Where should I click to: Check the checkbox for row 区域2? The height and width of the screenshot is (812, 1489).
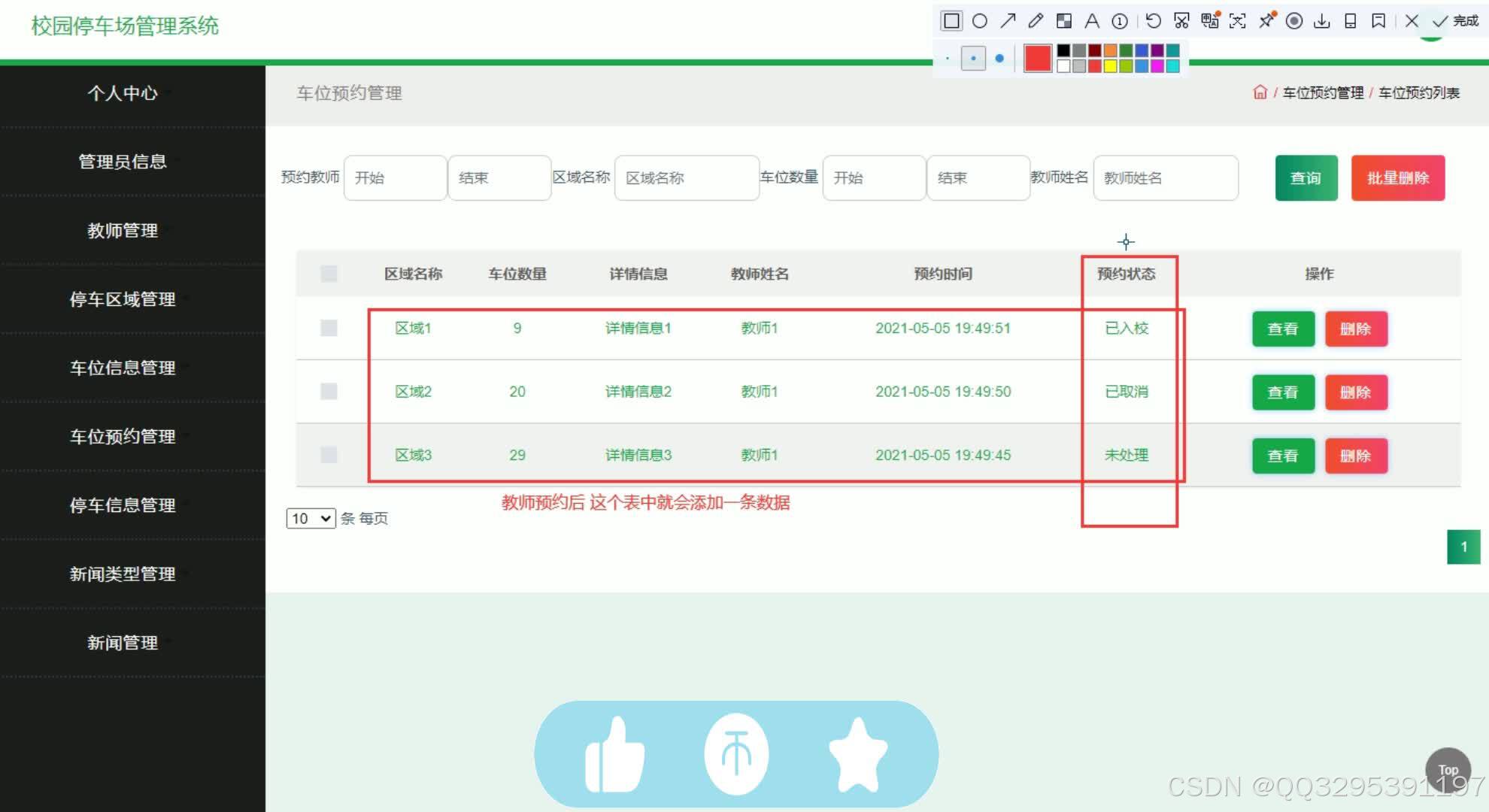(x=329, y=391)
